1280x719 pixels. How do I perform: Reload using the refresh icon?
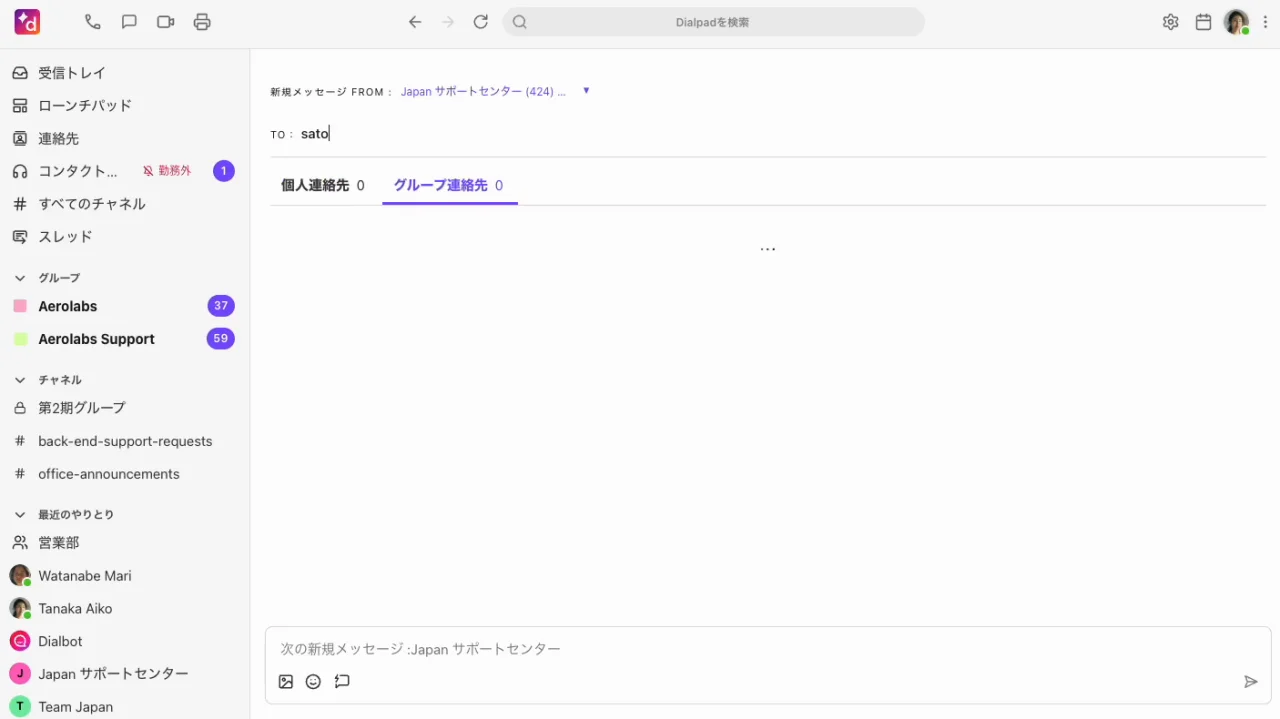click(481, 22)
